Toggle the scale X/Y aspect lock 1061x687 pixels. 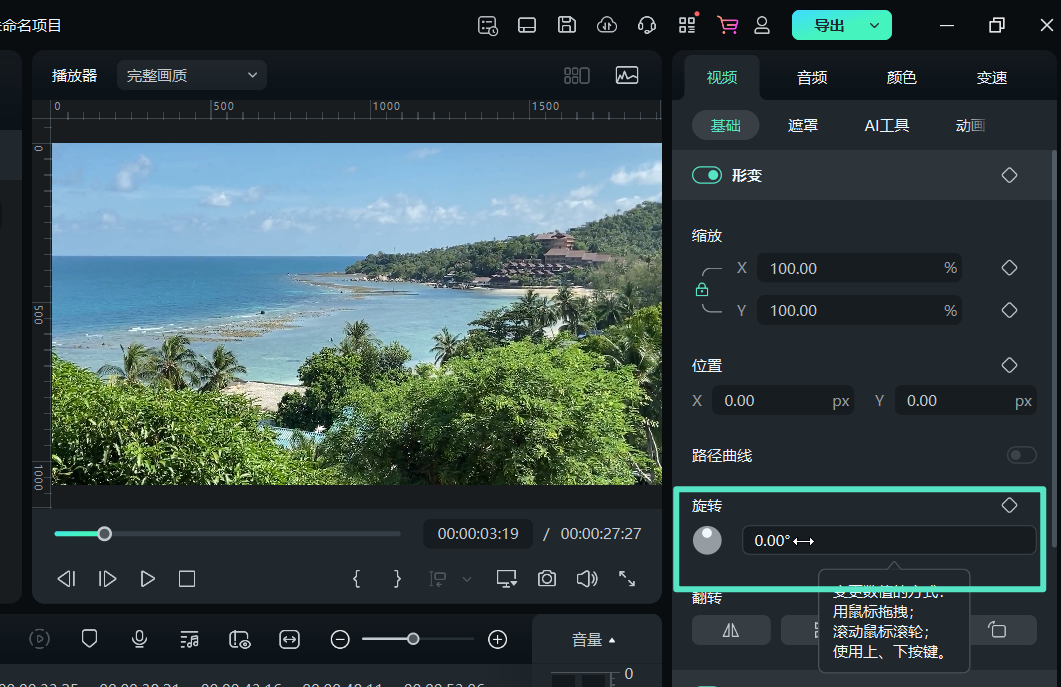[702, 290]
